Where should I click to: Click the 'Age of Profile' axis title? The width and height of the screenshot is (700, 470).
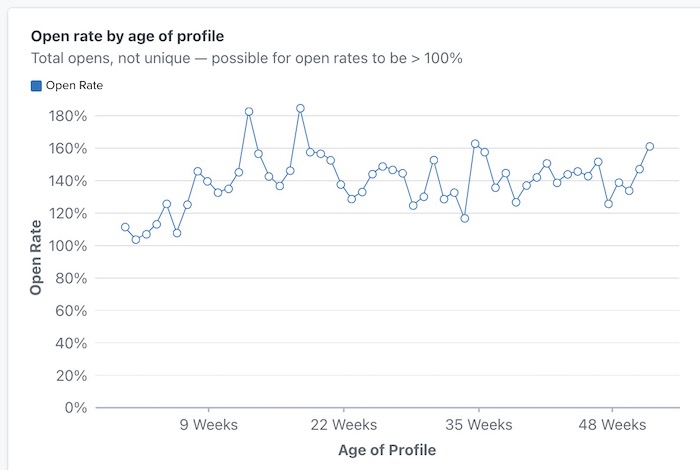pos(386,450)
